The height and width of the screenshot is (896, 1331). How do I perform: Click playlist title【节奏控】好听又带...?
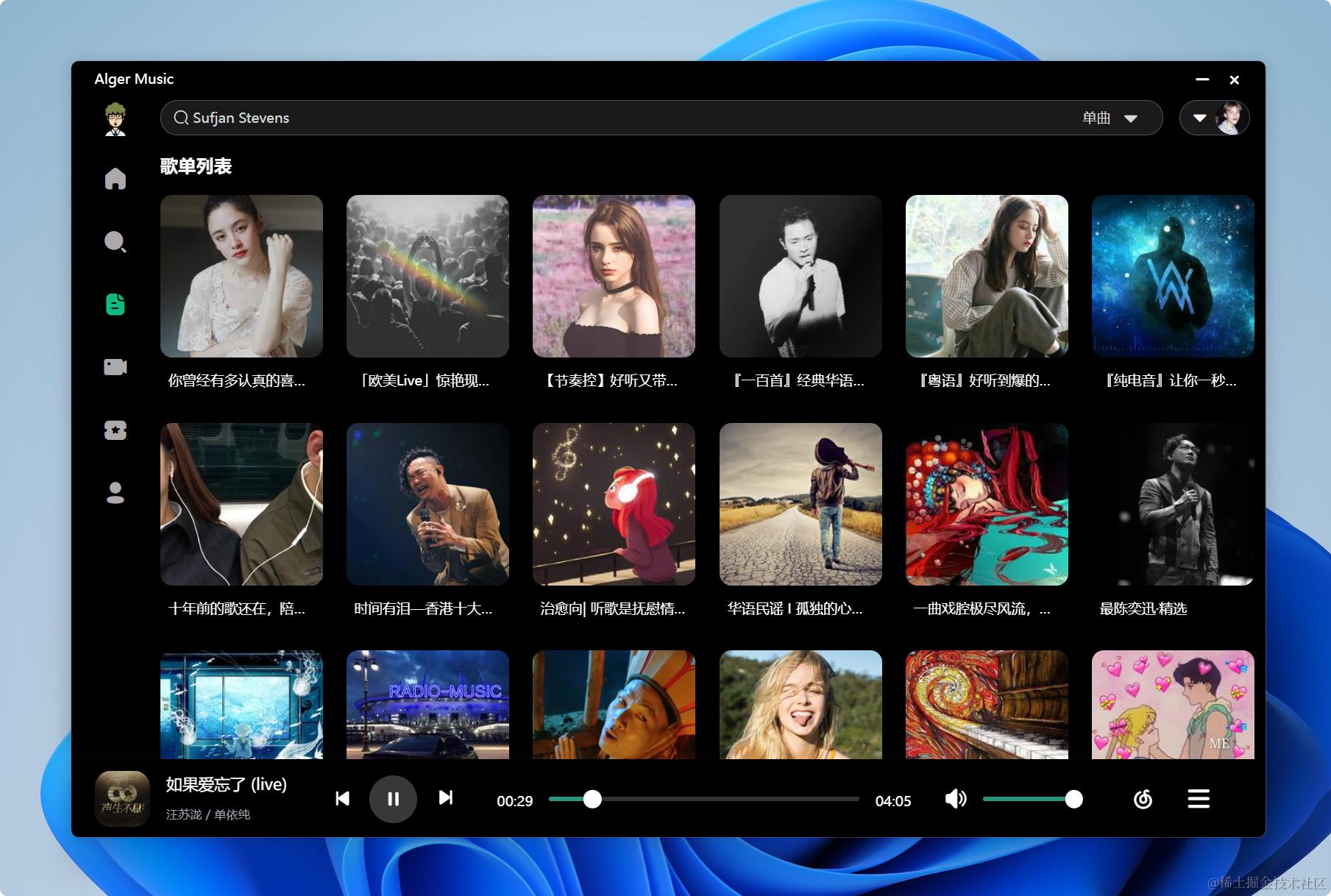point(609,380)
